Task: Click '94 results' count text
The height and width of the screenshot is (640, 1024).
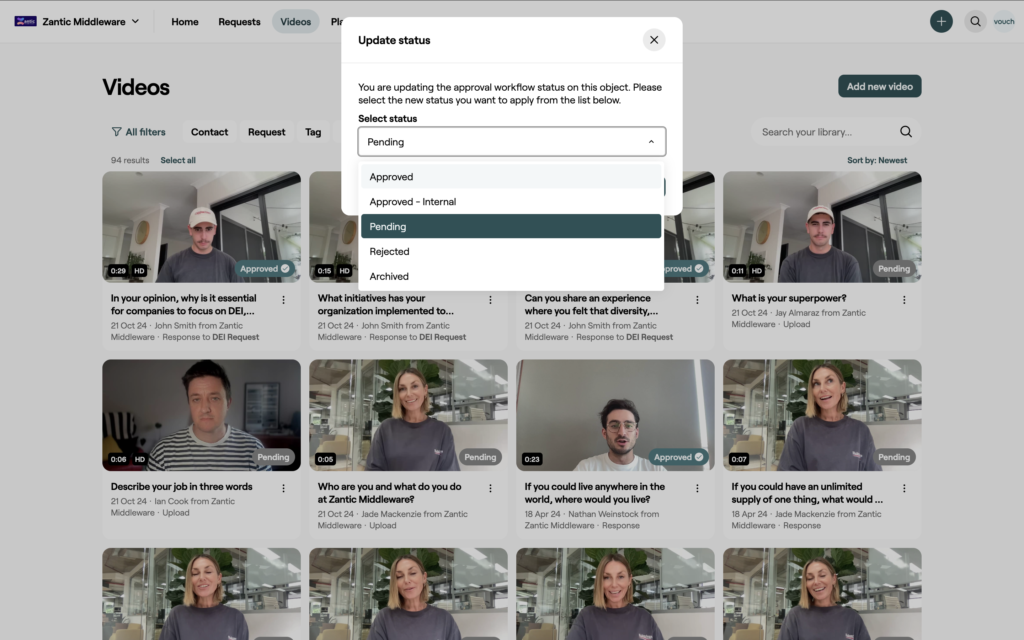Action: 130,160
